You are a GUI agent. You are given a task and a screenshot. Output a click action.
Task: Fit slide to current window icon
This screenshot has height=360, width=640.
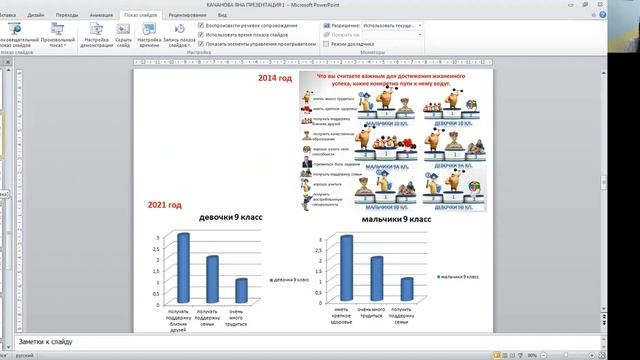click(x=601, y=356)
